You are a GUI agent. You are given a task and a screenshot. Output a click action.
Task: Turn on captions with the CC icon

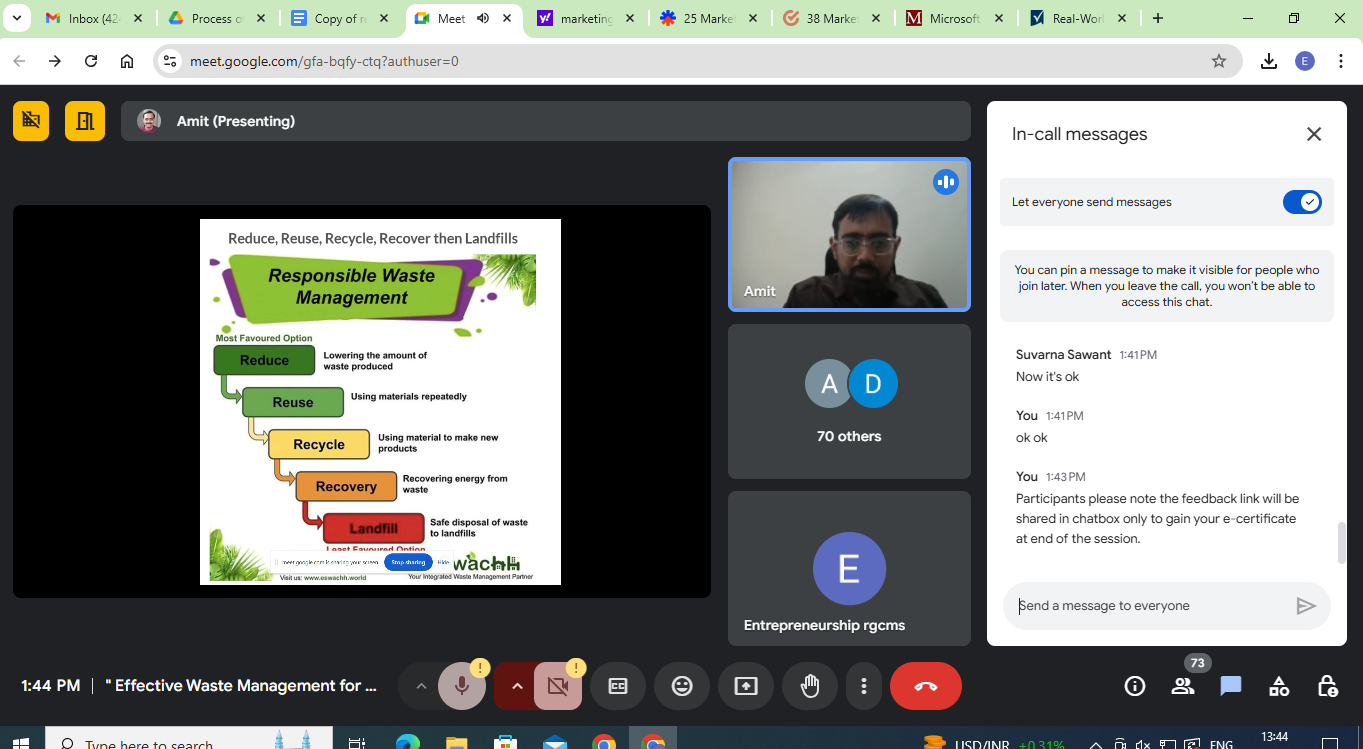point(618,686)
